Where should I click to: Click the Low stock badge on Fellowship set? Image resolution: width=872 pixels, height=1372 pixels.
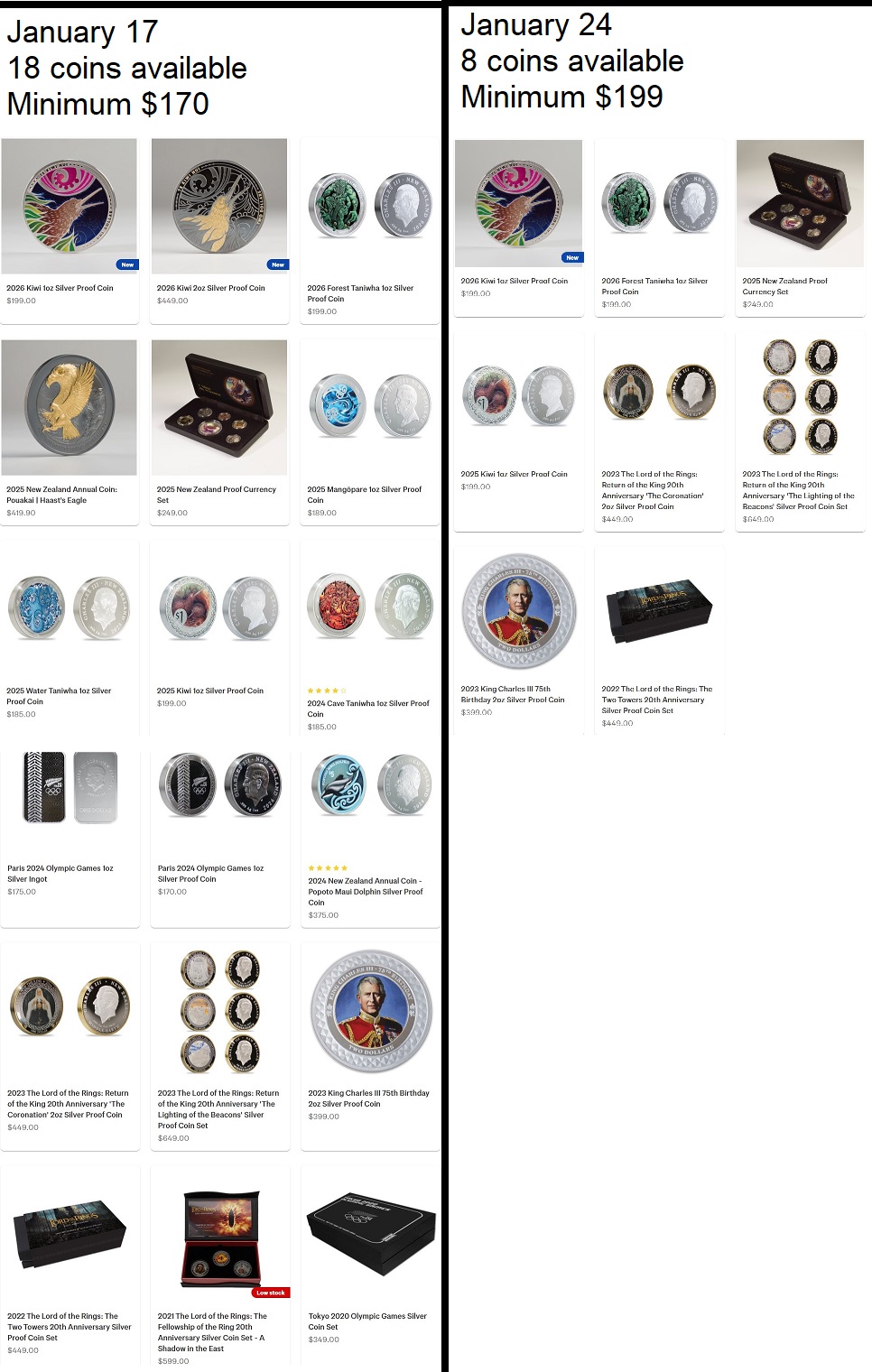[271, 1293]
